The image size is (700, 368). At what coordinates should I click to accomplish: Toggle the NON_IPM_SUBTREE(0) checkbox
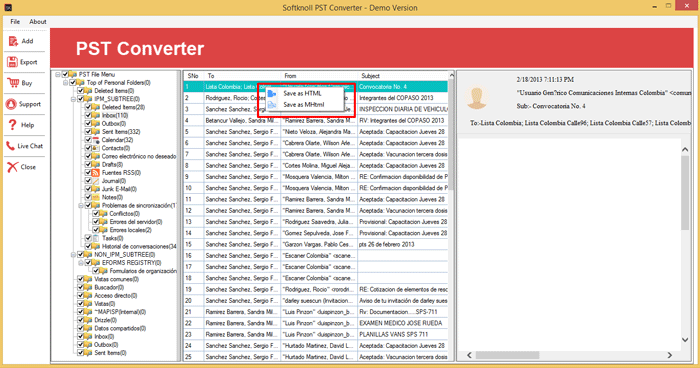pos(81,255)
